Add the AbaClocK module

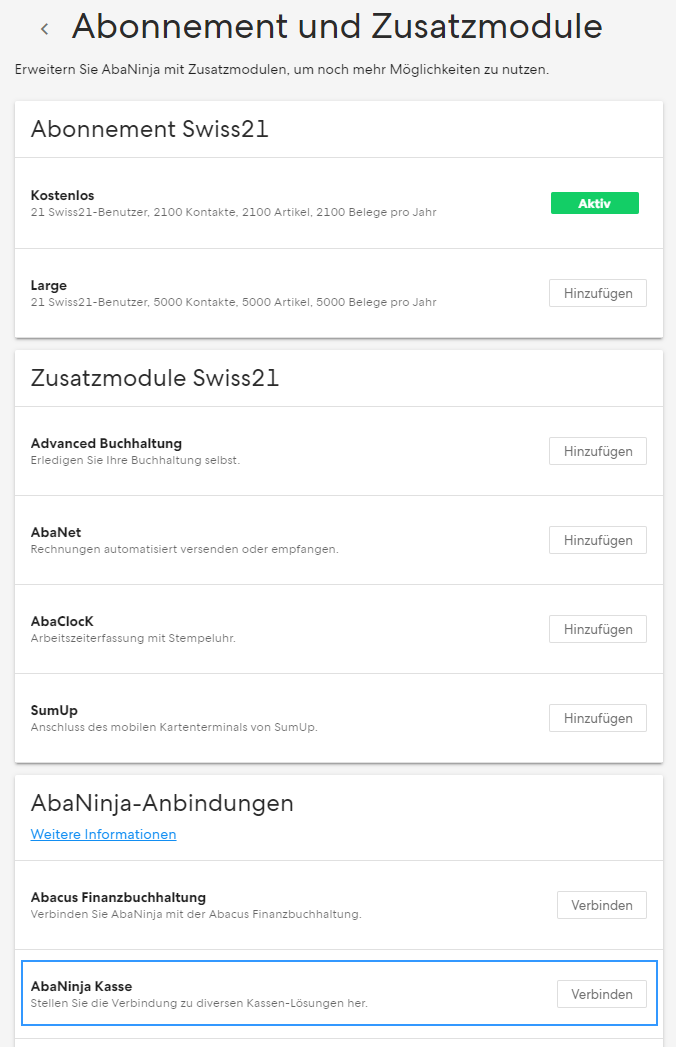[598, 629]
